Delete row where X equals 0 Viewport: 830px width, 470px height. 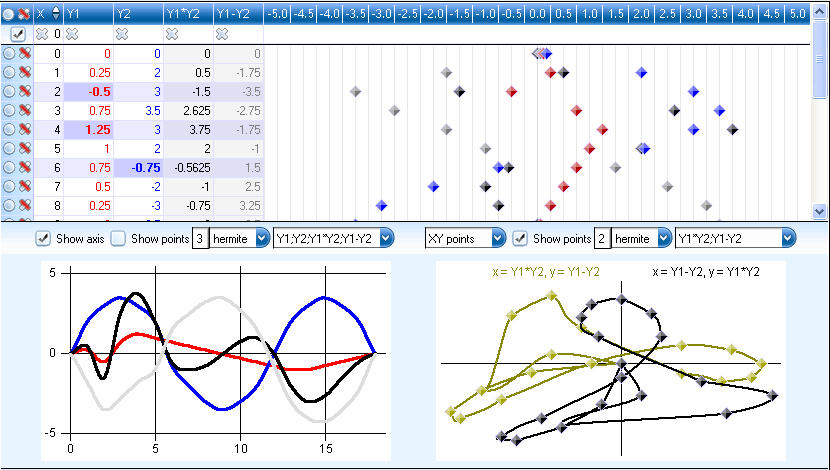click(25, 53)
